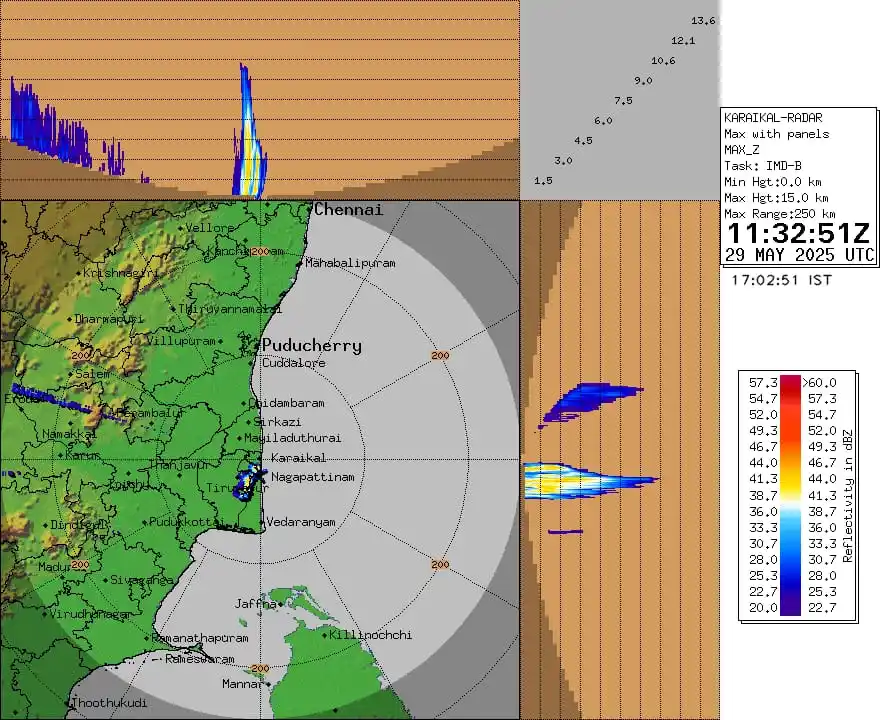Select the Sivaganga label

coord(141,580)
